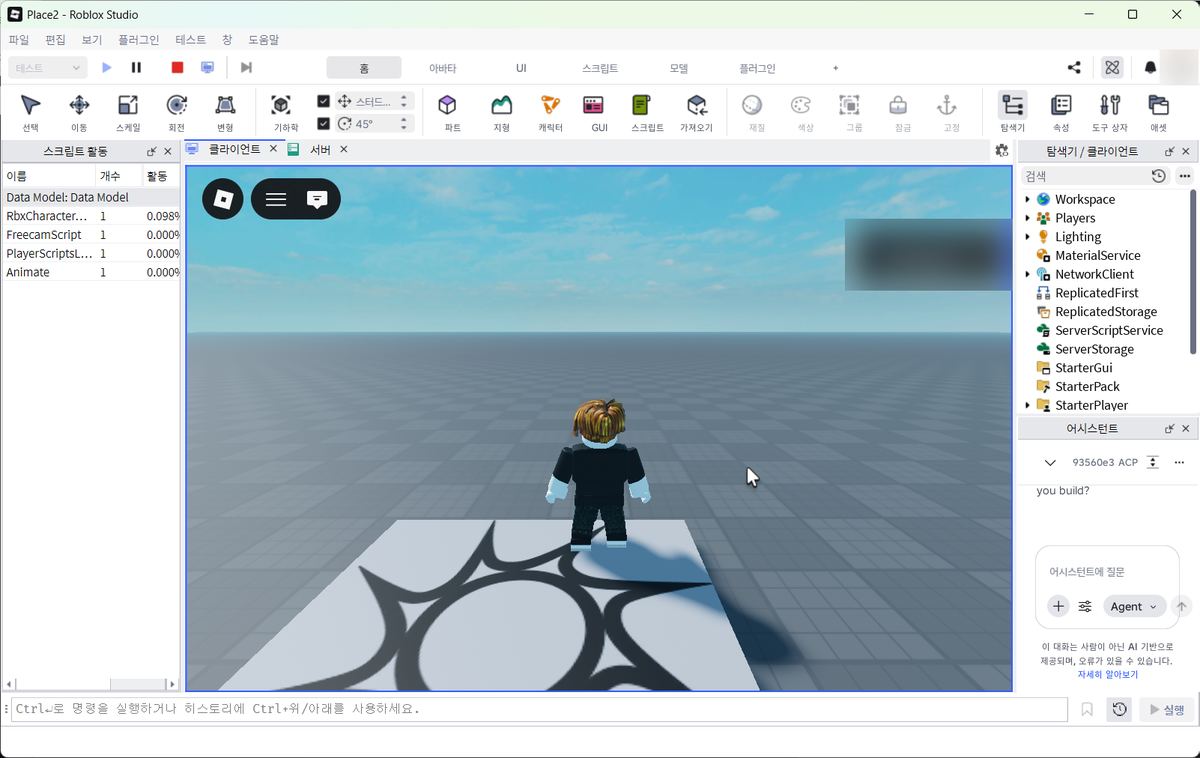The image size is (1200, 758).
Task: Click into the command bar input
Action: pyautogui.click(x=540, y=709)
